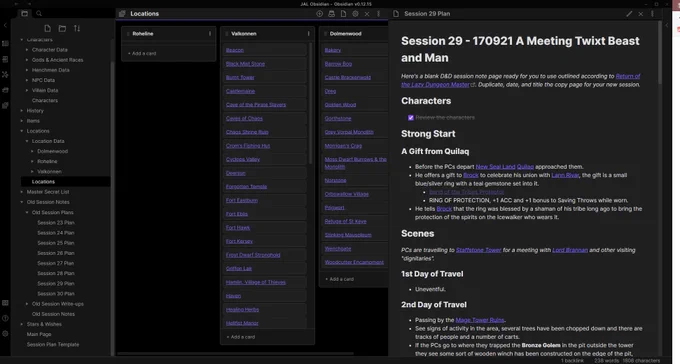Open Main Page note in file tree
680x364 pixels.
pos(39,334)
